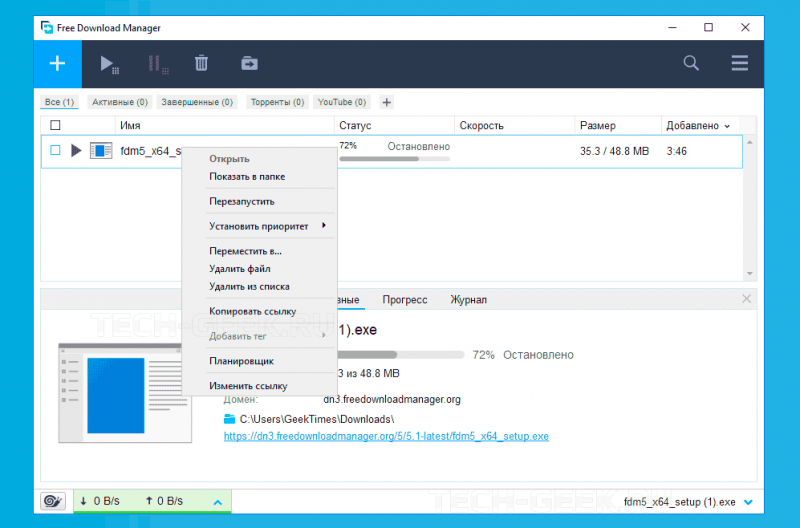The image size is (800, 528).
Task: Open the search magnifier icon
Action: click(691, 63)
